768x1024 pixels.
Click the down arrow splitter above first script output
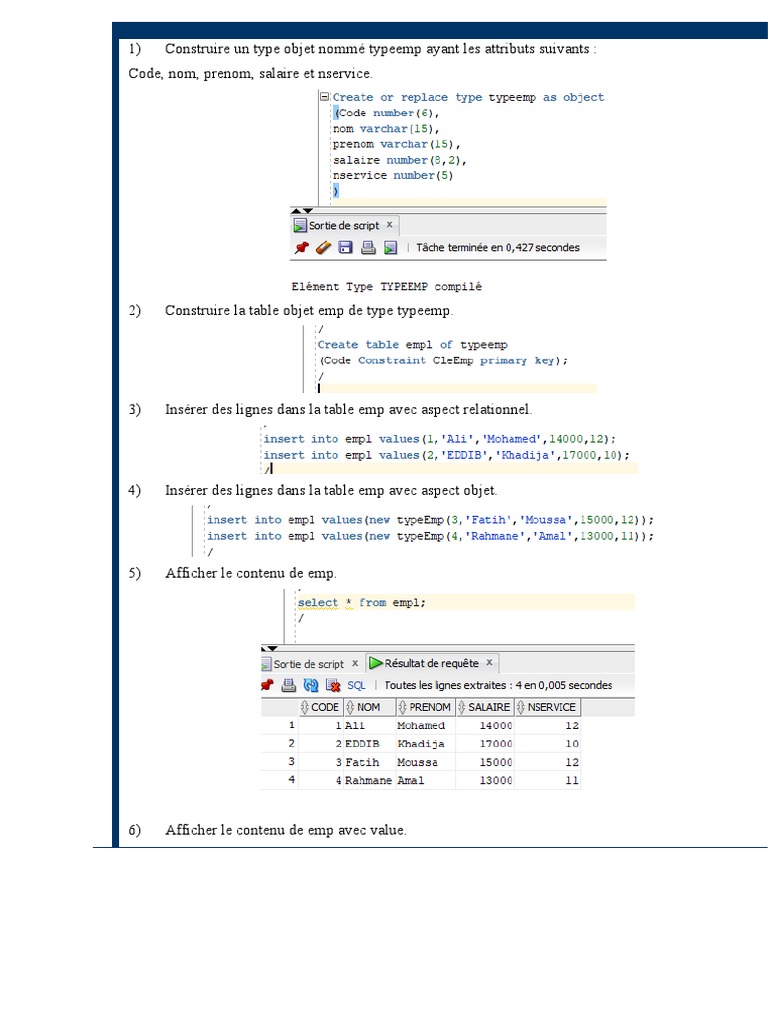pos(308,211)
